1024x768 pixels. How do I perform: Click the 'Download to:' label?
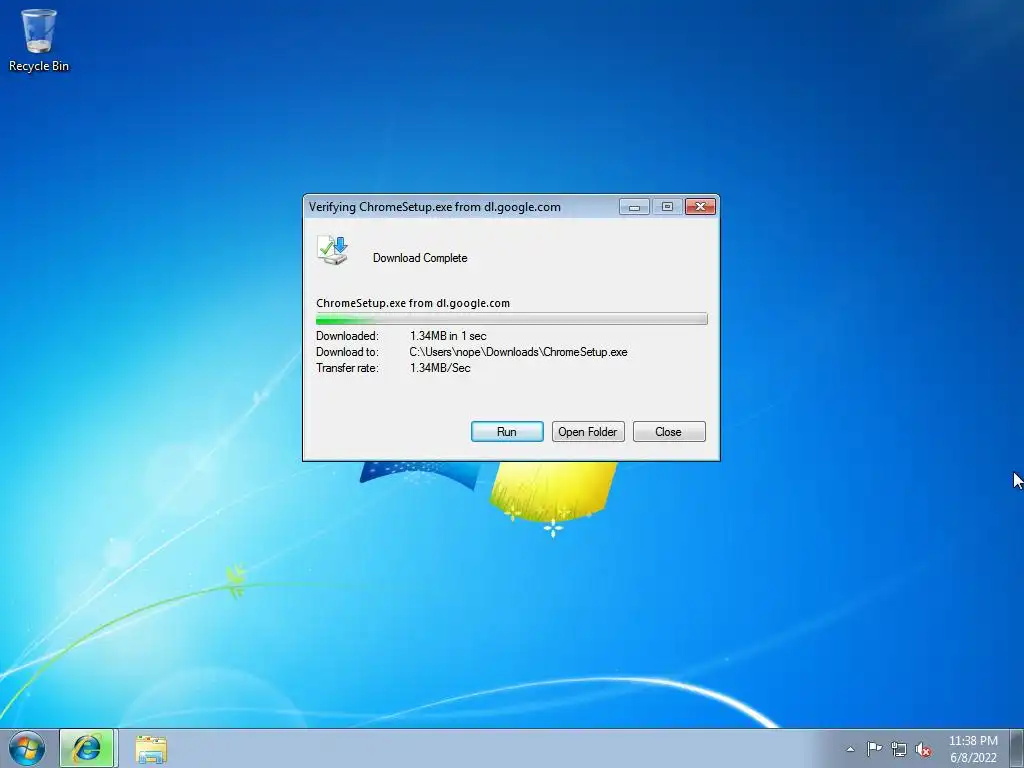coord(347,352)
